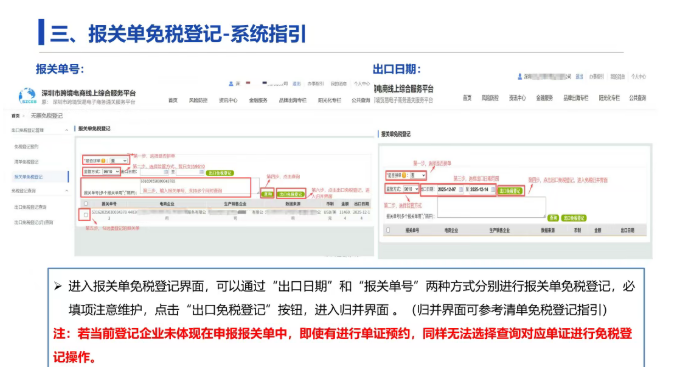Image resolution: width=690 pixels, height=384 pixels.
Task: Click the 查询 button in the 出口日期 screenshot
Action: pos(553,218)
